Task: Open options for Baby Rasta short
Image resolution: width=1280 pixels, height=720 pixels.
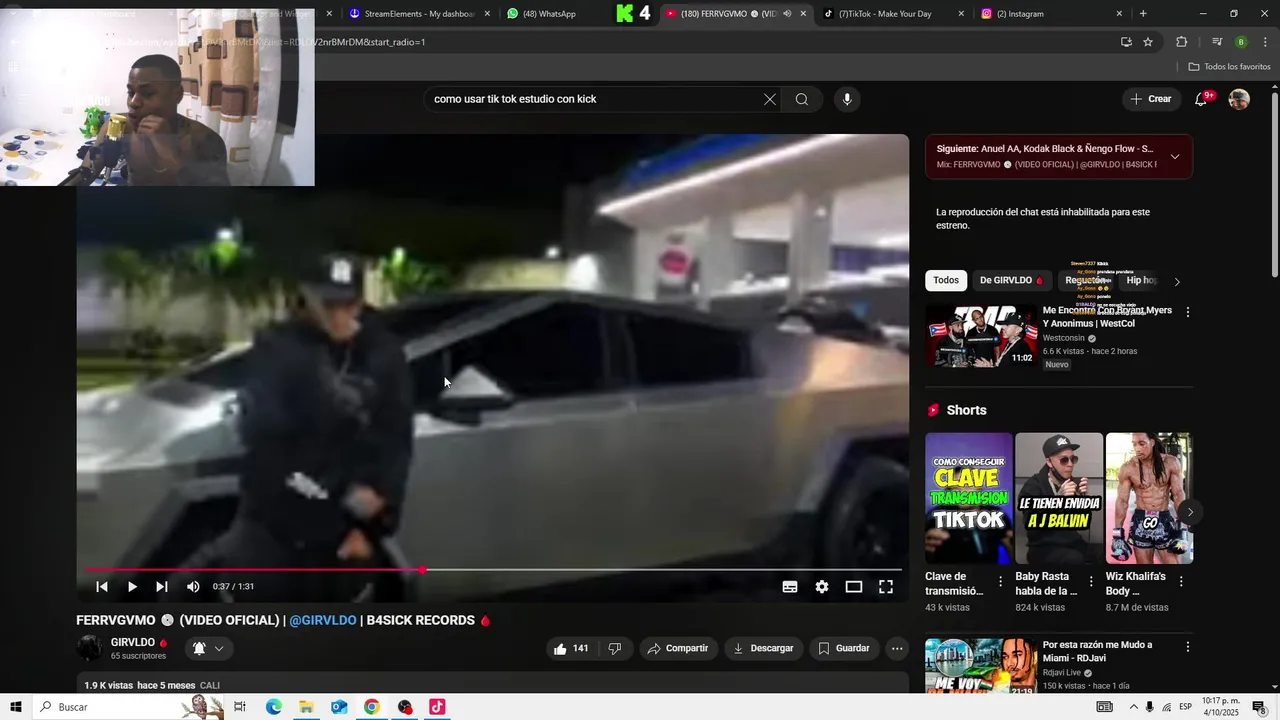Action: [x=1091, y=581]
